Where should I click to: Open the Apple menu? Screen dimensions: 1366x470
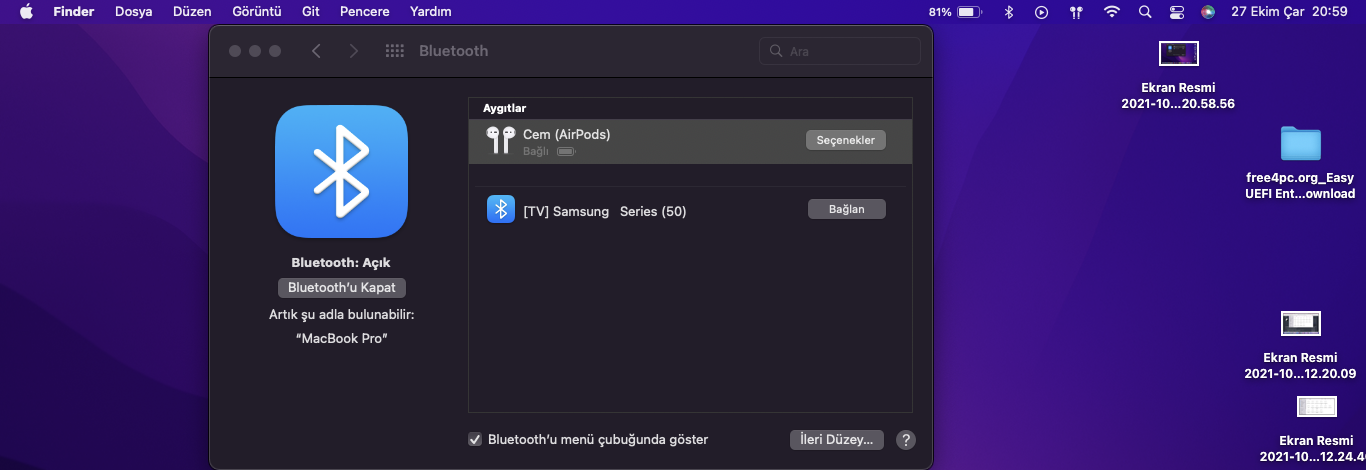pyautogui.click(x=26, y=12)
